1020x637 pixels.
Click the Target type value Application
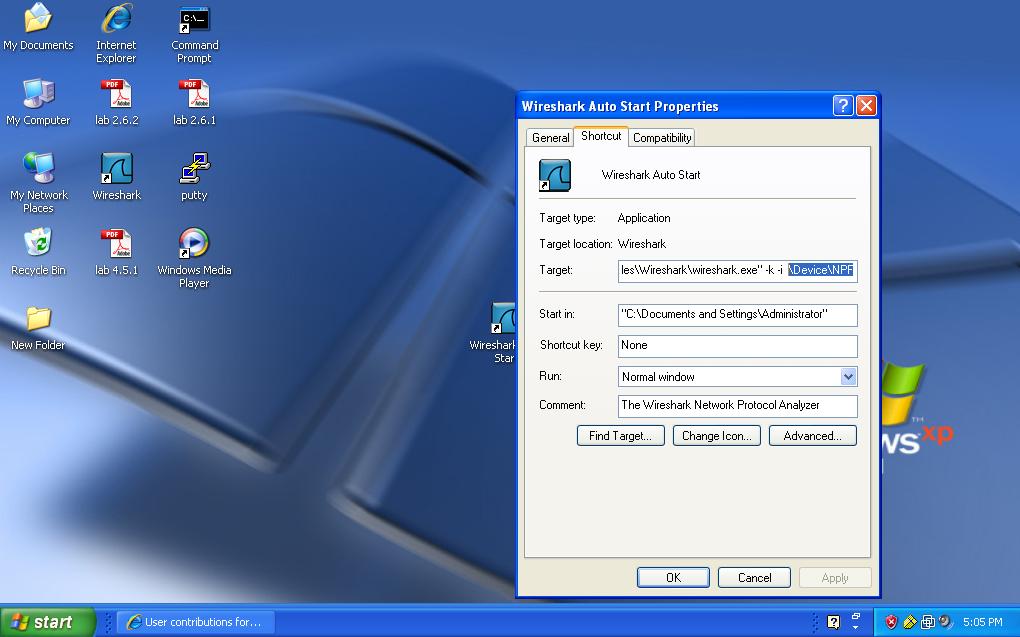pos(643,218)
